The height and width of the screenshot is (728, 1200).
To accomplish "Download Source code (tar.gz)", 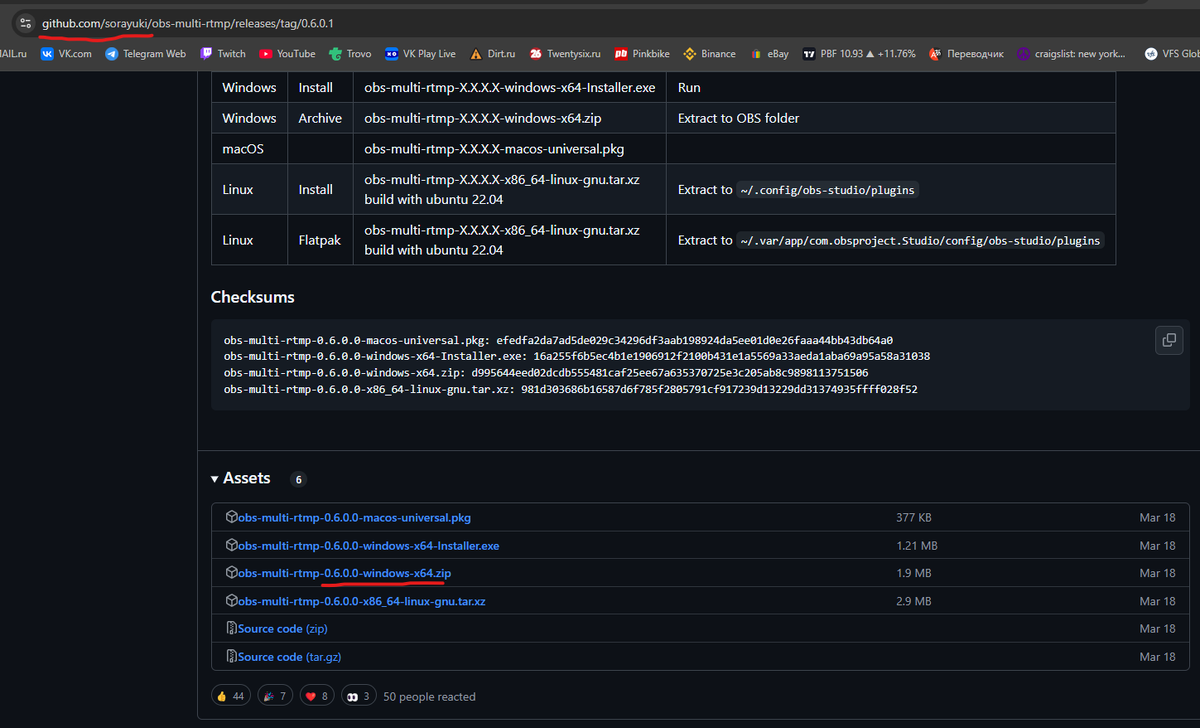I will [x=290, y=657].
